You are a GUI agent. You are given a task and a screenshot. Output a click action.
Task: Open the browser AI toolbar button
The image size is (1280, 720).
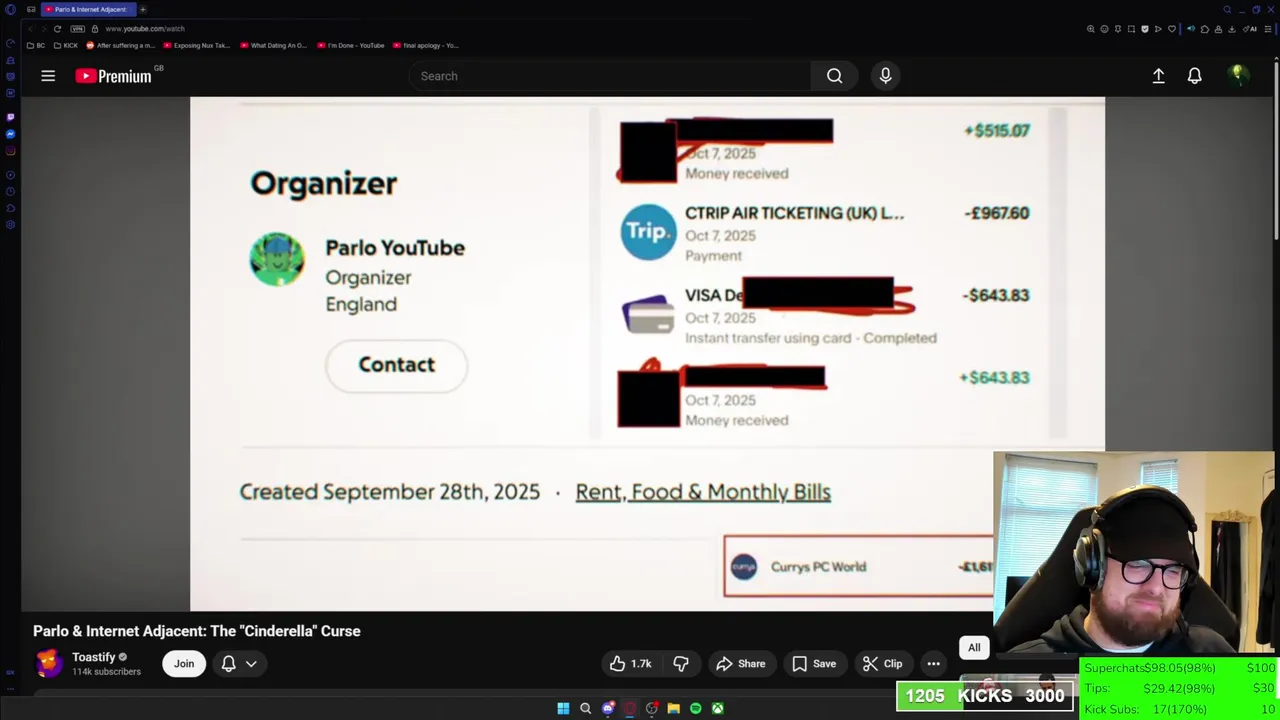[1250, 29]
